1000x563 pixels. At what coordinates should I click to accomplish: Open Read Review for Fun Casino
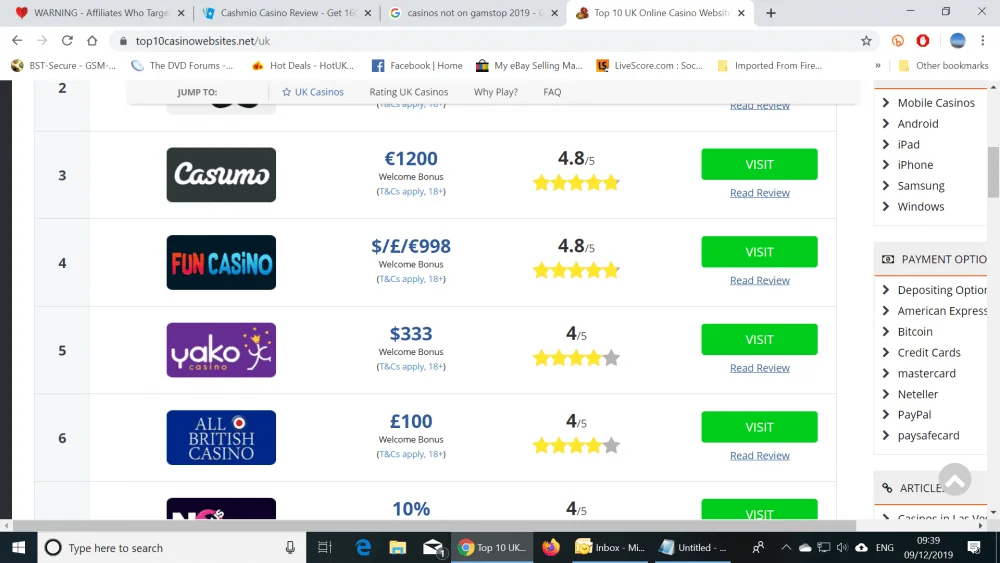click(x=760, y=280)
